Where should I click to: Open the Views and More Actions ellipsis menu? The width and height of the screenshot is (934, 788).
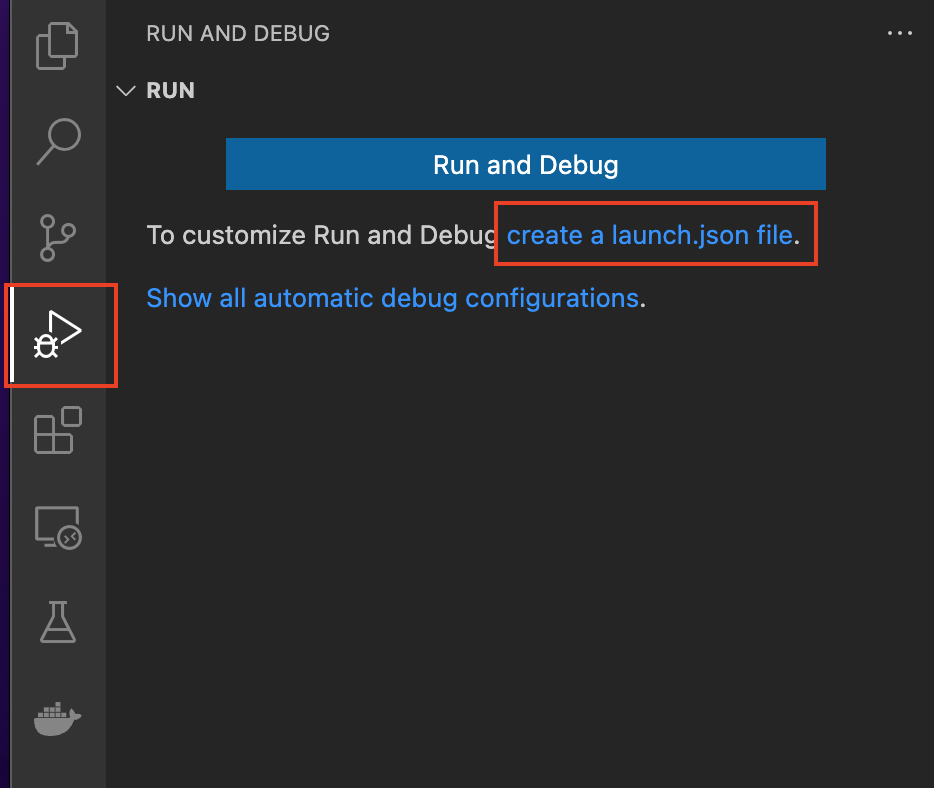point(899,33)
